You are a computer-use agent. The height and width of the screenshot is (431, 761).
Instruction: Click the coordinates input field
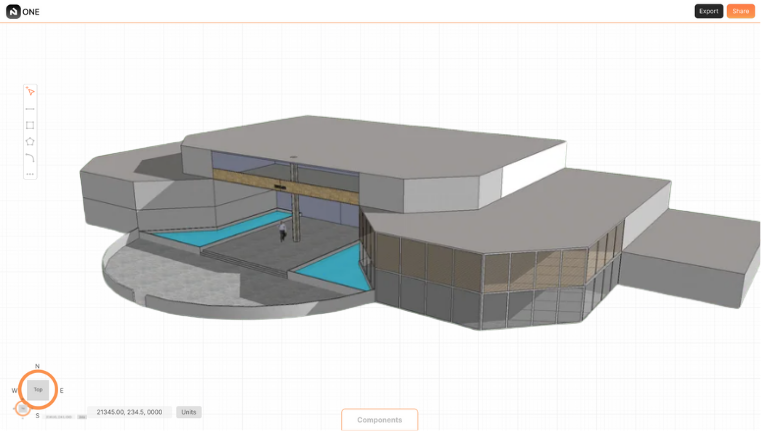(x=129, y=412)
